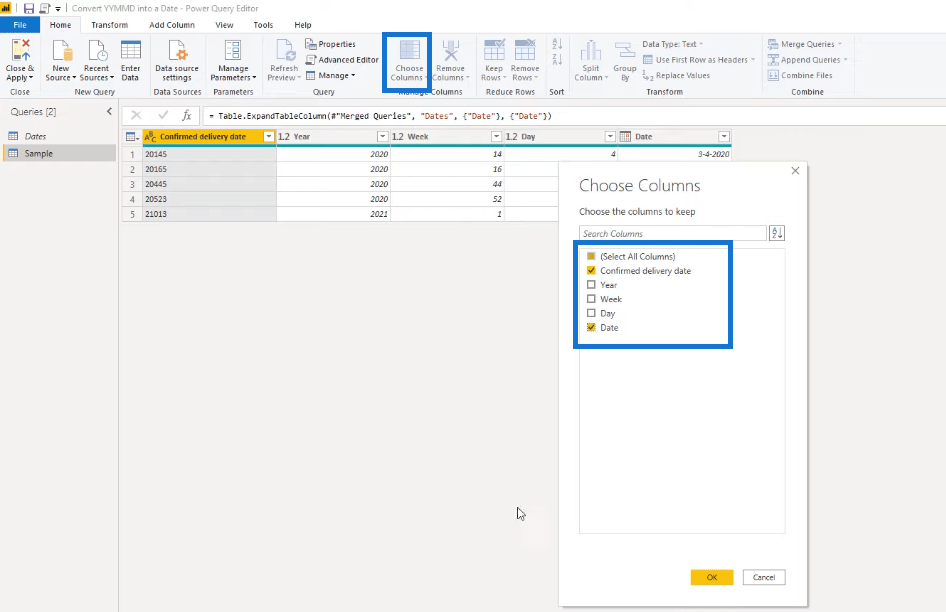Select the Dates query
This screenshot has width=946, height=612.
point(59,136)
